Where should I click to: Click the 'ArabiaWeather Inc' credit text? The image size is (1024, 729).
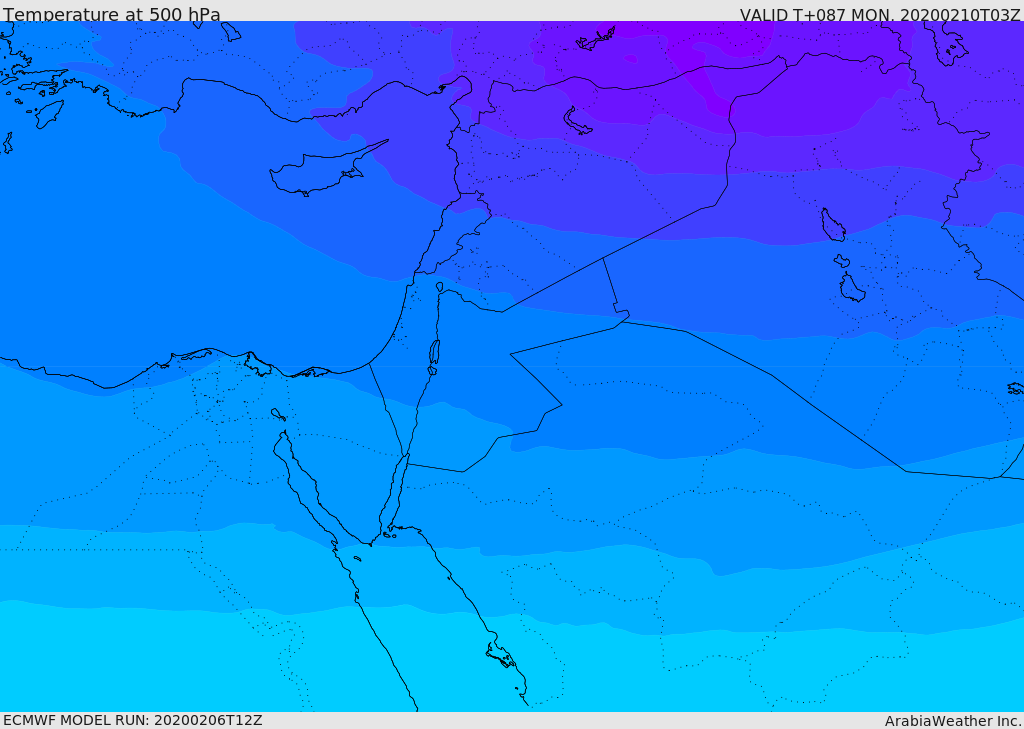click(x=952, y=721)
